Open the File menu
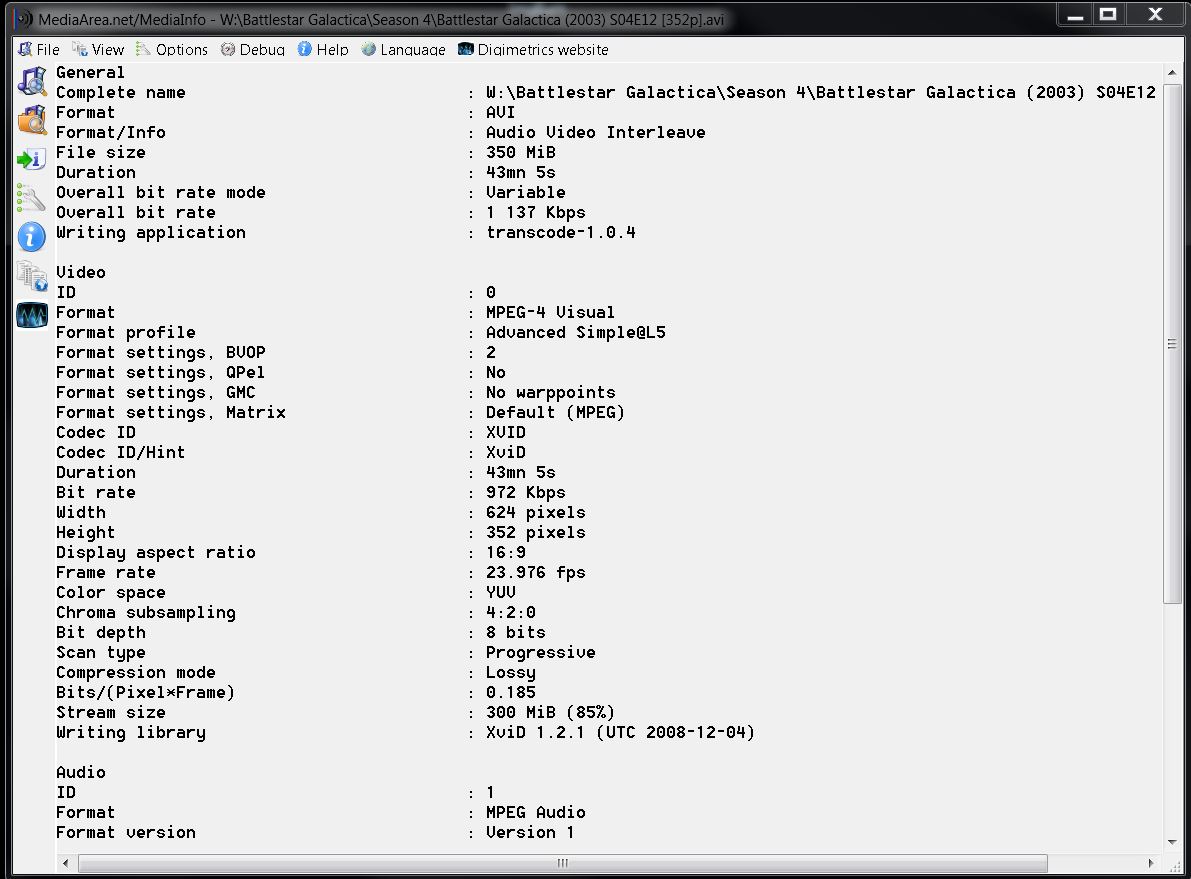1191x879 pixels. click(x=39, y=49)
